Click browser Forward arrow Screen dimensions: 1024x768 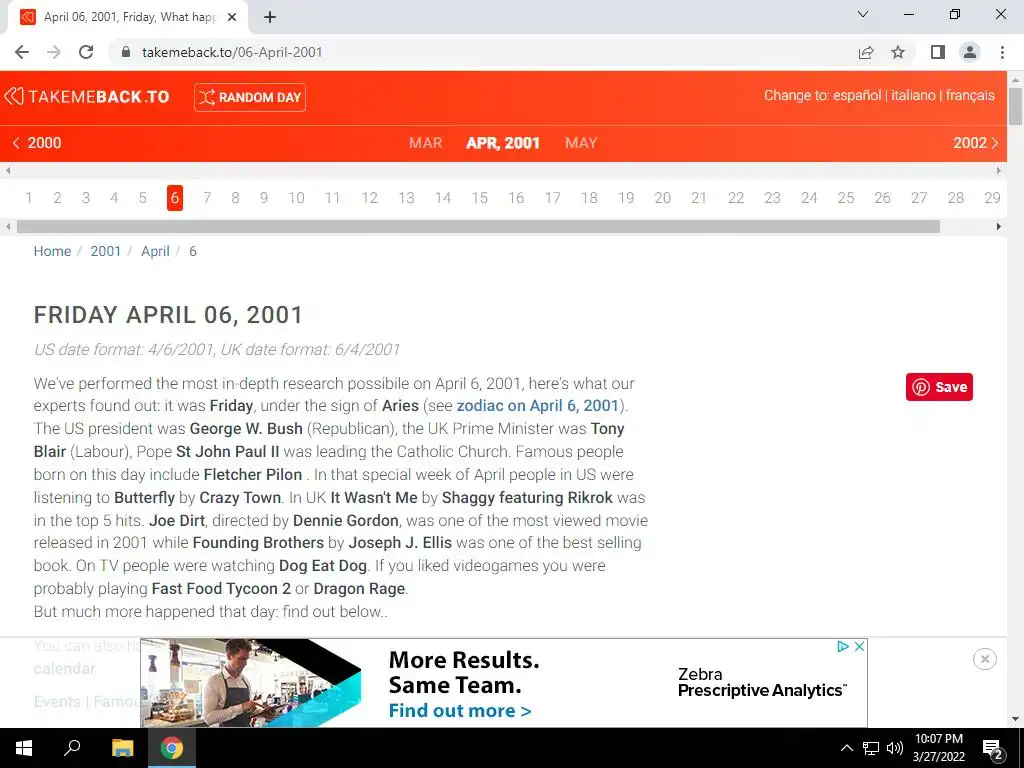click(54, 52)
